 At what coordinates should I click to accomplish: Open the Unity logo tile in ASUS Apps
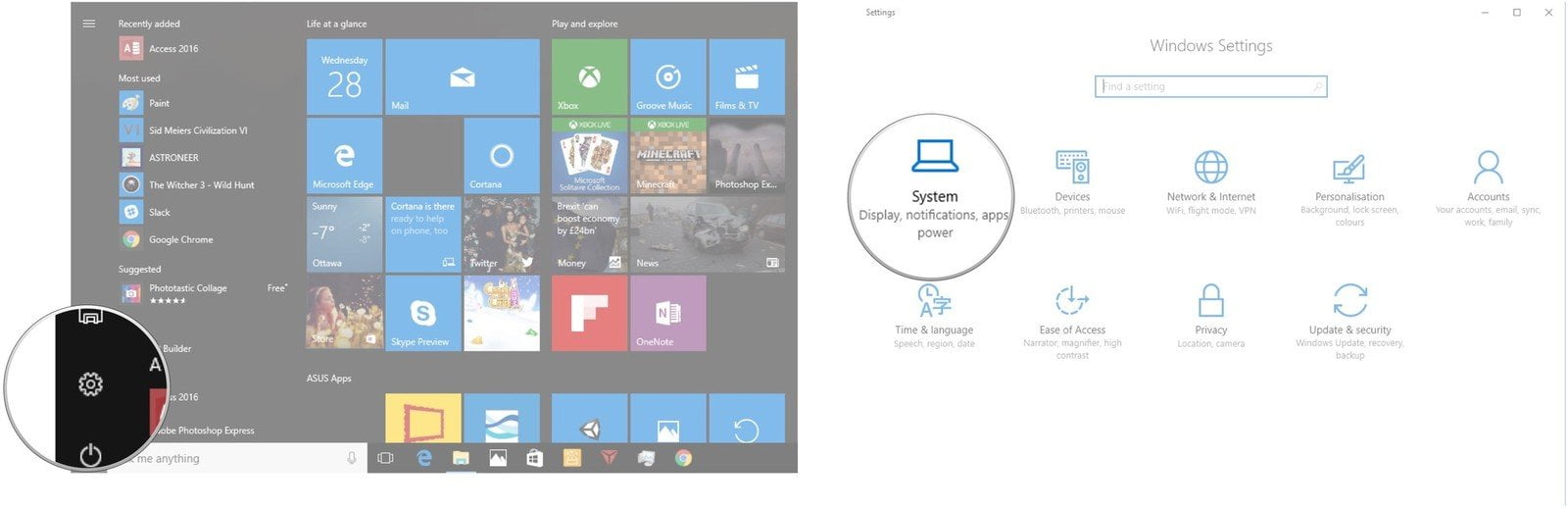pos(589,418)
